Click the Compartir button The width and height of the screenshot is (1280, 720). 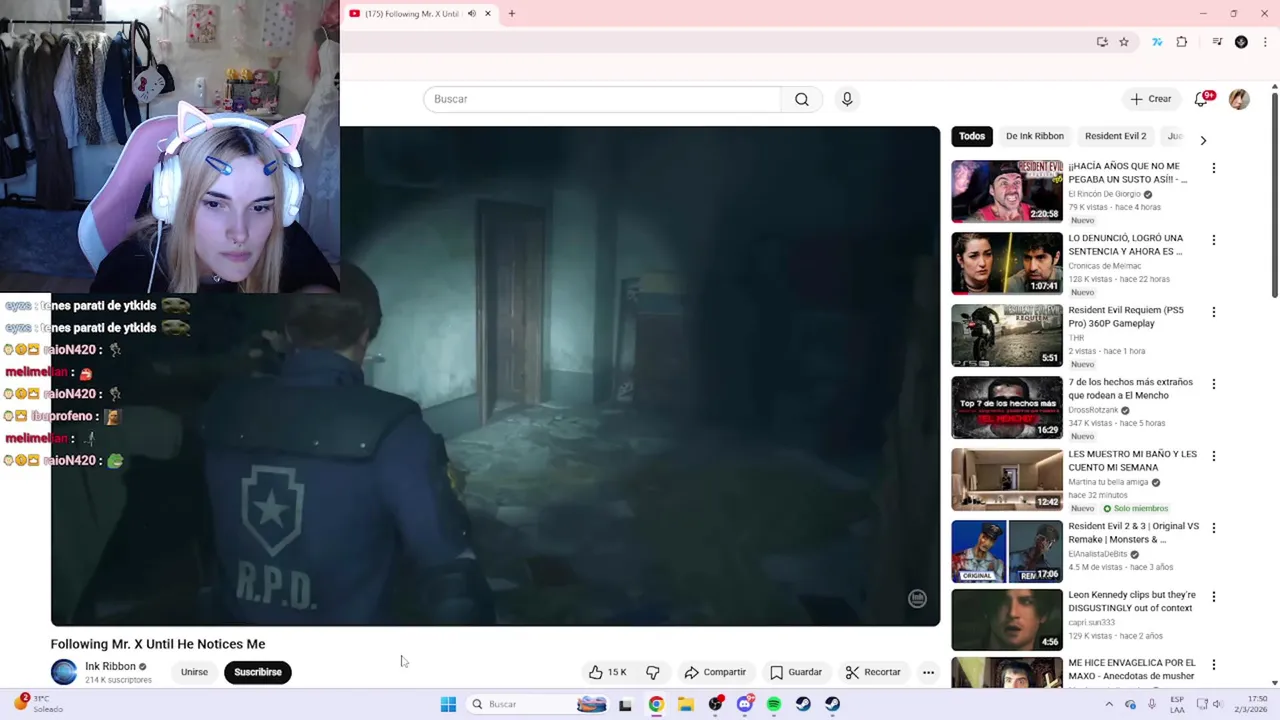pos(715,672)
